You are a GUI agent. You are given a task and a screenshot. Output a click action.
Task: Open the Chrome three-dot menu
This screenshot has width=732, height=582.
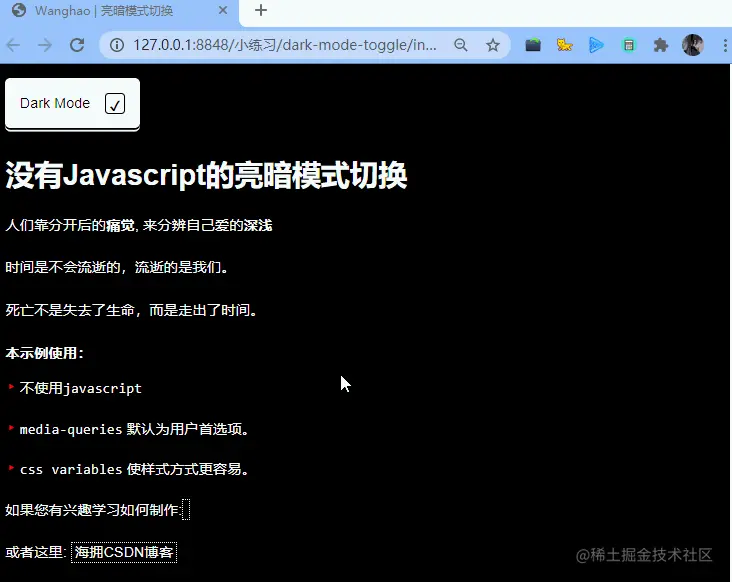(x=725, y=45)
